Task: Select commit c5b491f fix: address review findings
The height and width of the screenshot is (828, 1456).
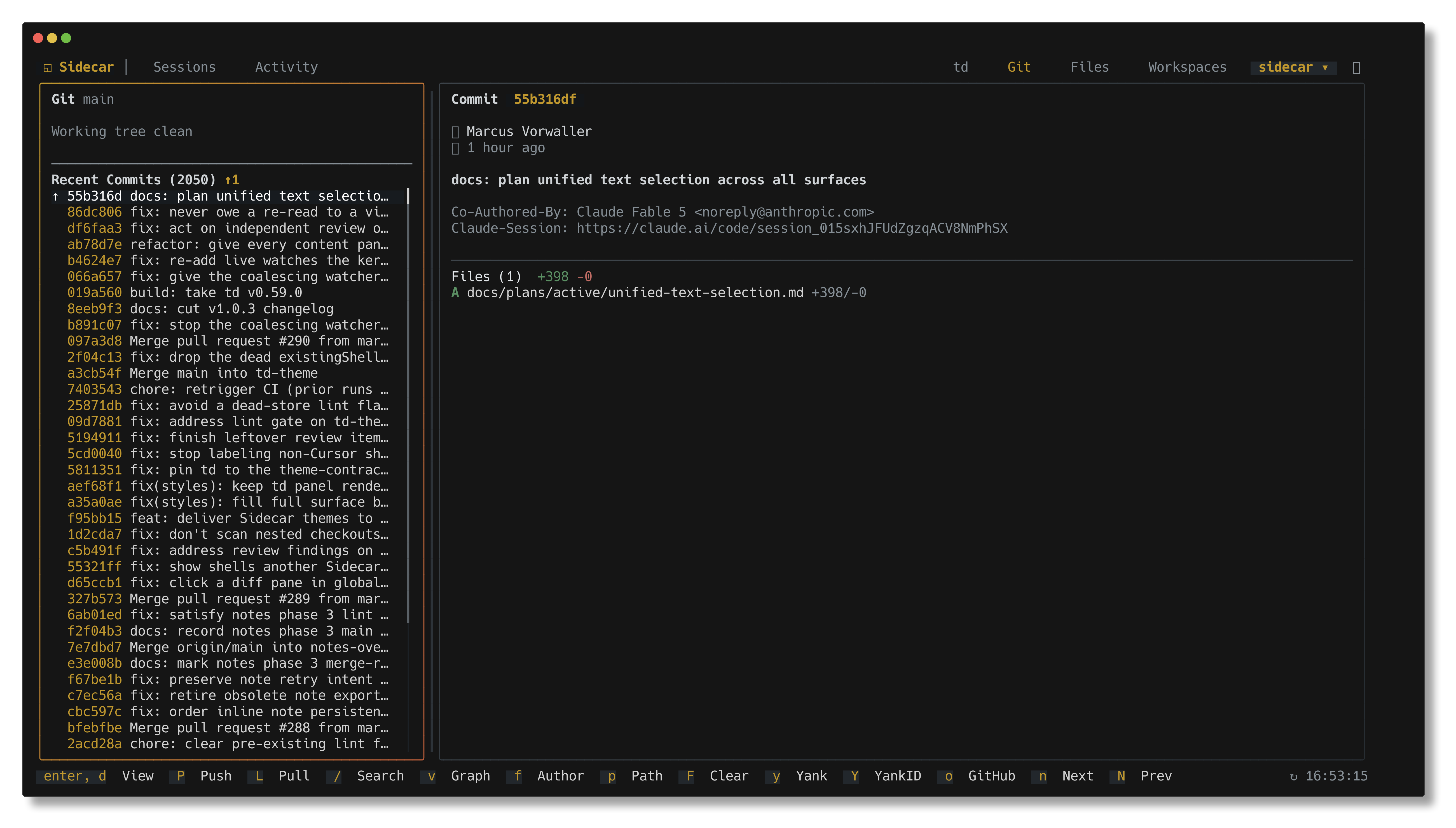Action: tap(228, 551)
